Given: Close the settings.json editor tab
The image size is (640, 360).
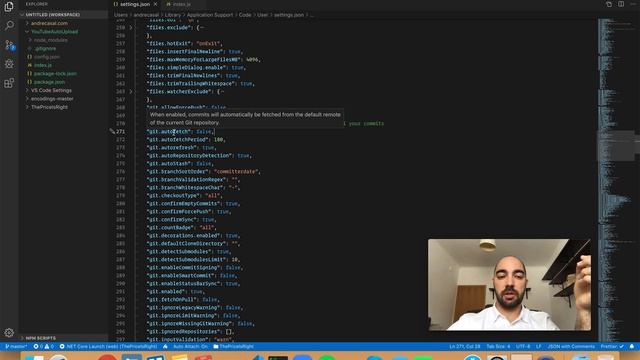Looking at the screenshot, I should point(156,4).
